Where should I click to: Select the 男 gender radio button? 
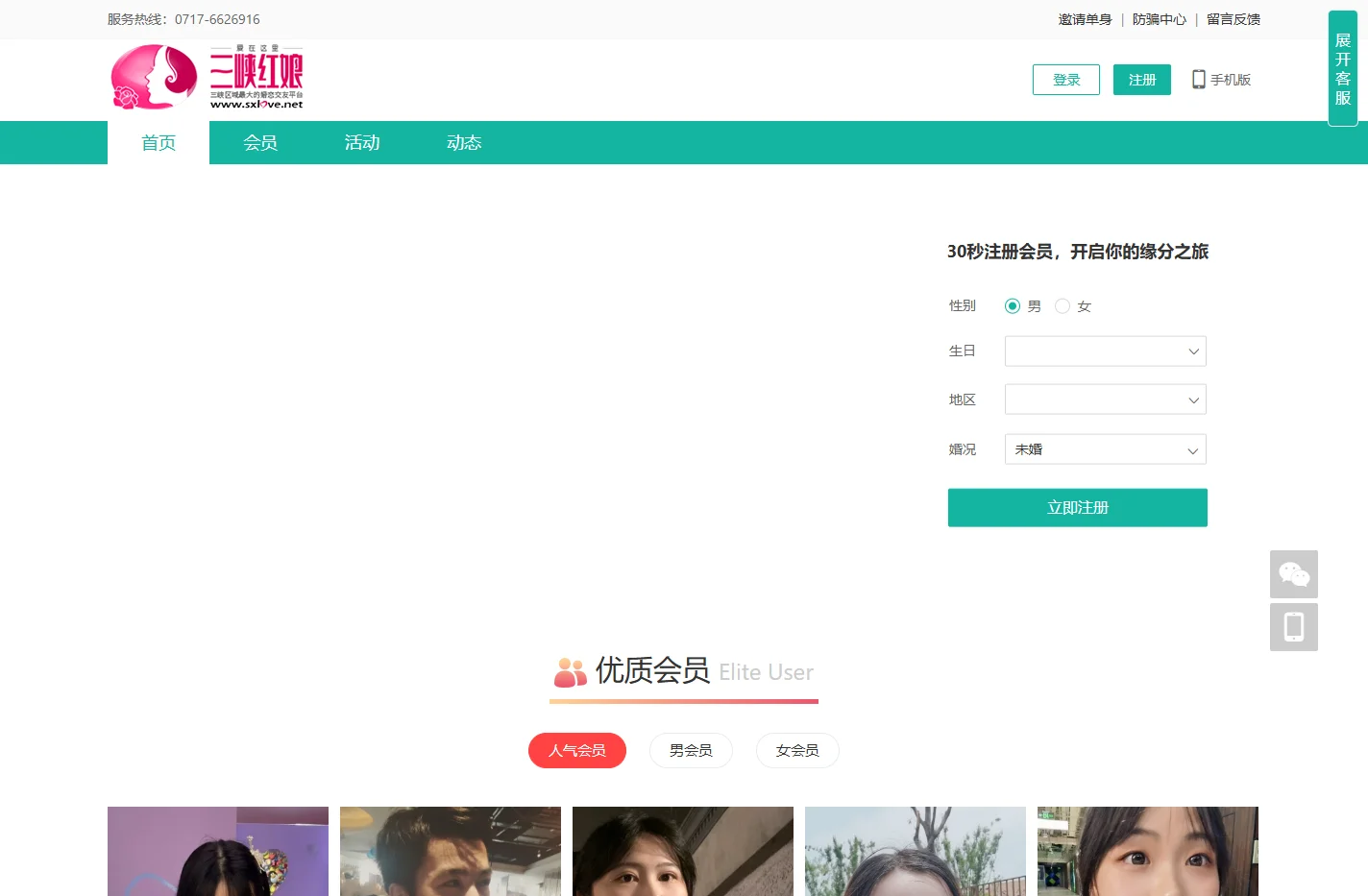pos(1012,306)
